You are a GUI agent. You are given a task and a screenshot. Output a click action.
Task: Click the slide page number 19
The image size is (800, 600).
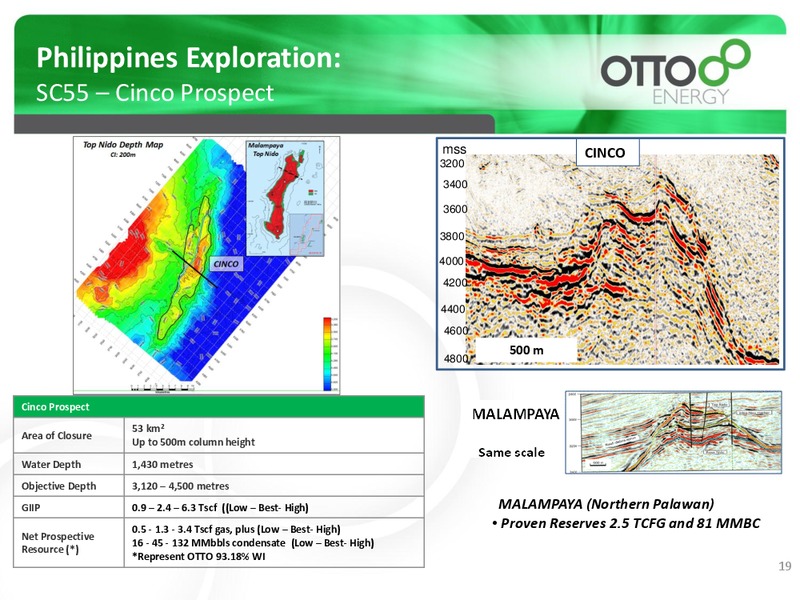[x=785, y=566]
